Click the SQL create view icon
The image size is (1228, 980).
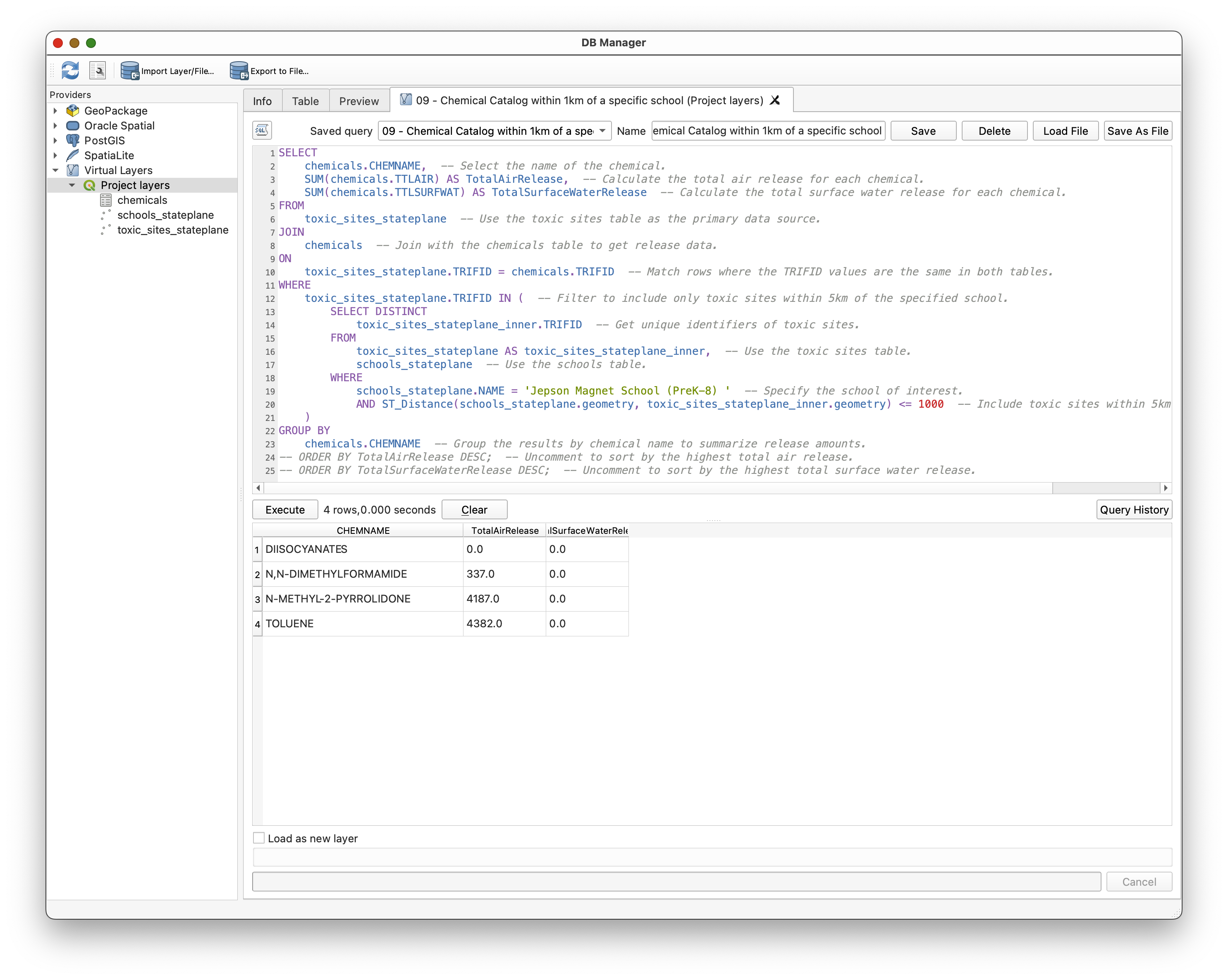(262, 131)
